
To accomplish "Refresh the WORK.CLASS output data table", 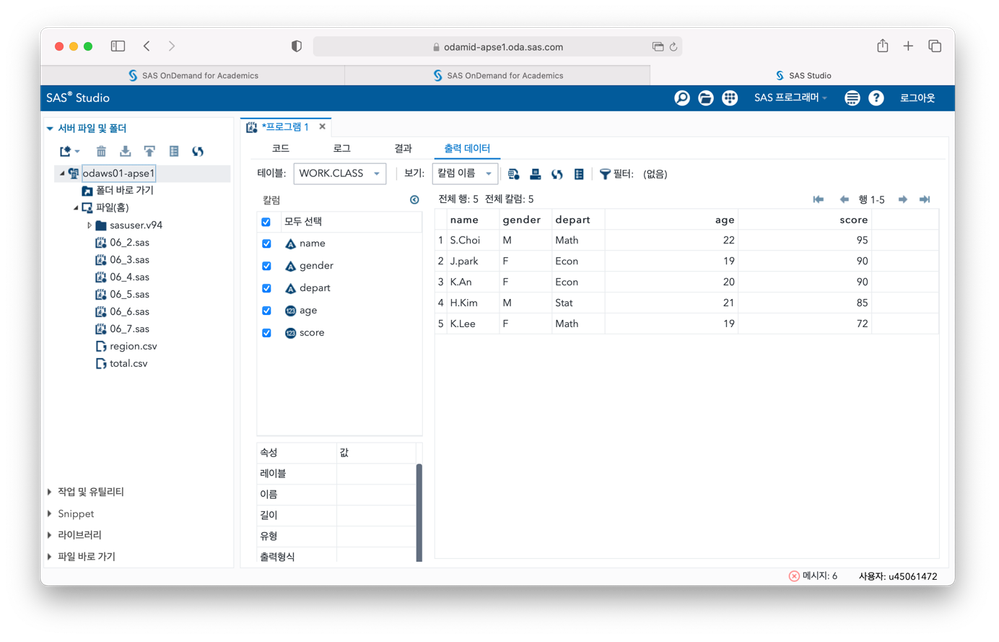I will coord(557,174).
